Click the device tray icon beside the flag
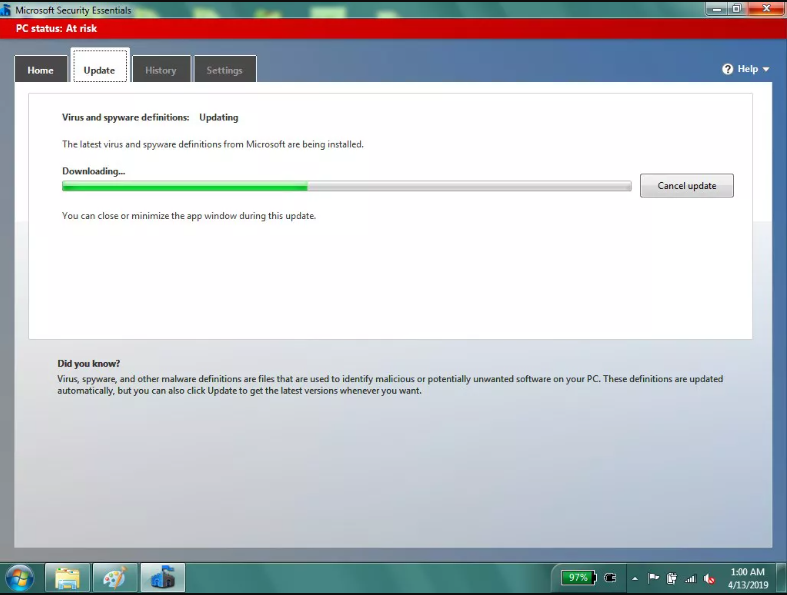This screenshot has height=595, width=787. coord(672,578)
